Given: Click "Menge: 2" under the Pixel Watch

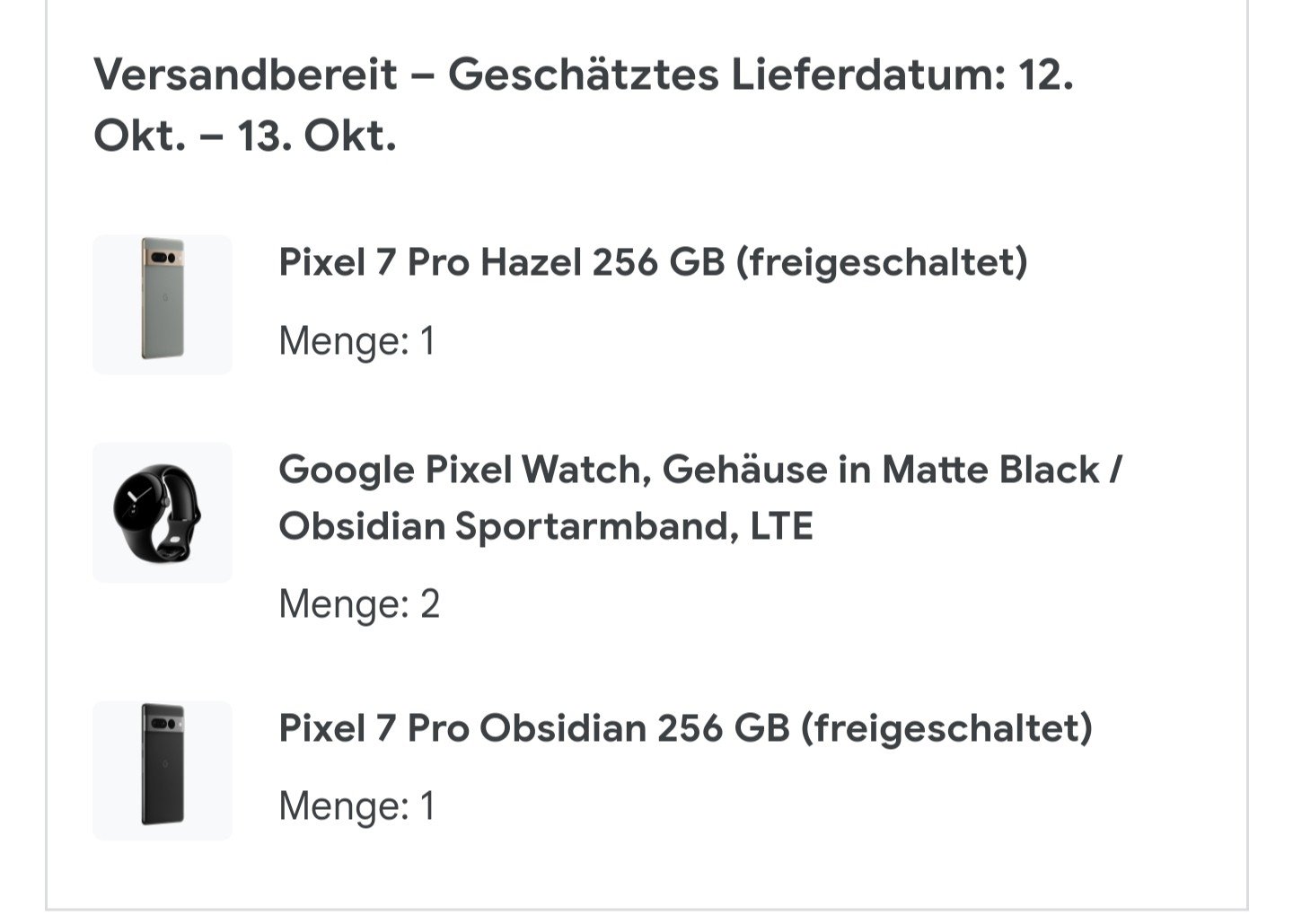Looking at the screenshot, I should [359, 604].
